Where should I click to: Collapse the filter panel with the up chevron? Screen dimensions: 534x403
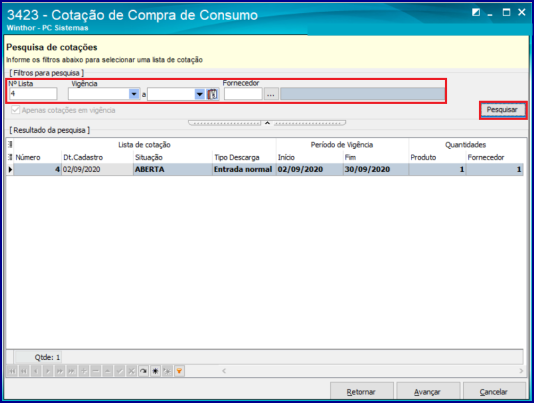tap(267, 123)
